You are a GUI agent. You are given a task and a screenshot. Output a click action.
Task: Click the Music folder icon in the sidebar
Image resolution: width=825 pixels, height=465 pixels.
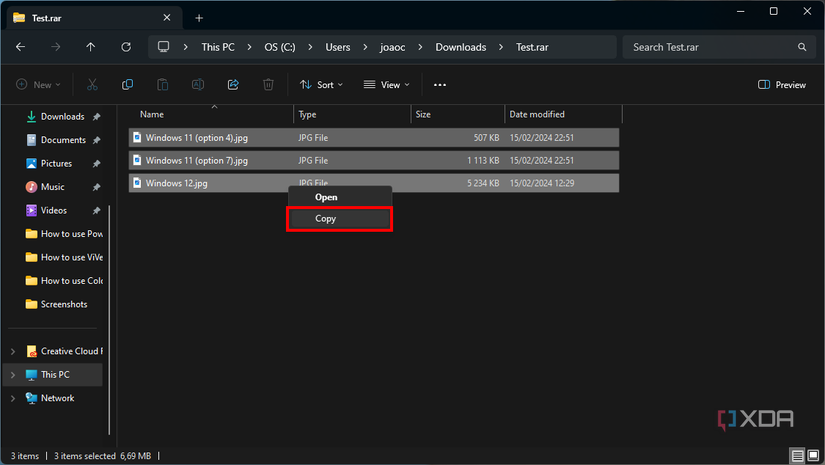[x=32, y=187]
